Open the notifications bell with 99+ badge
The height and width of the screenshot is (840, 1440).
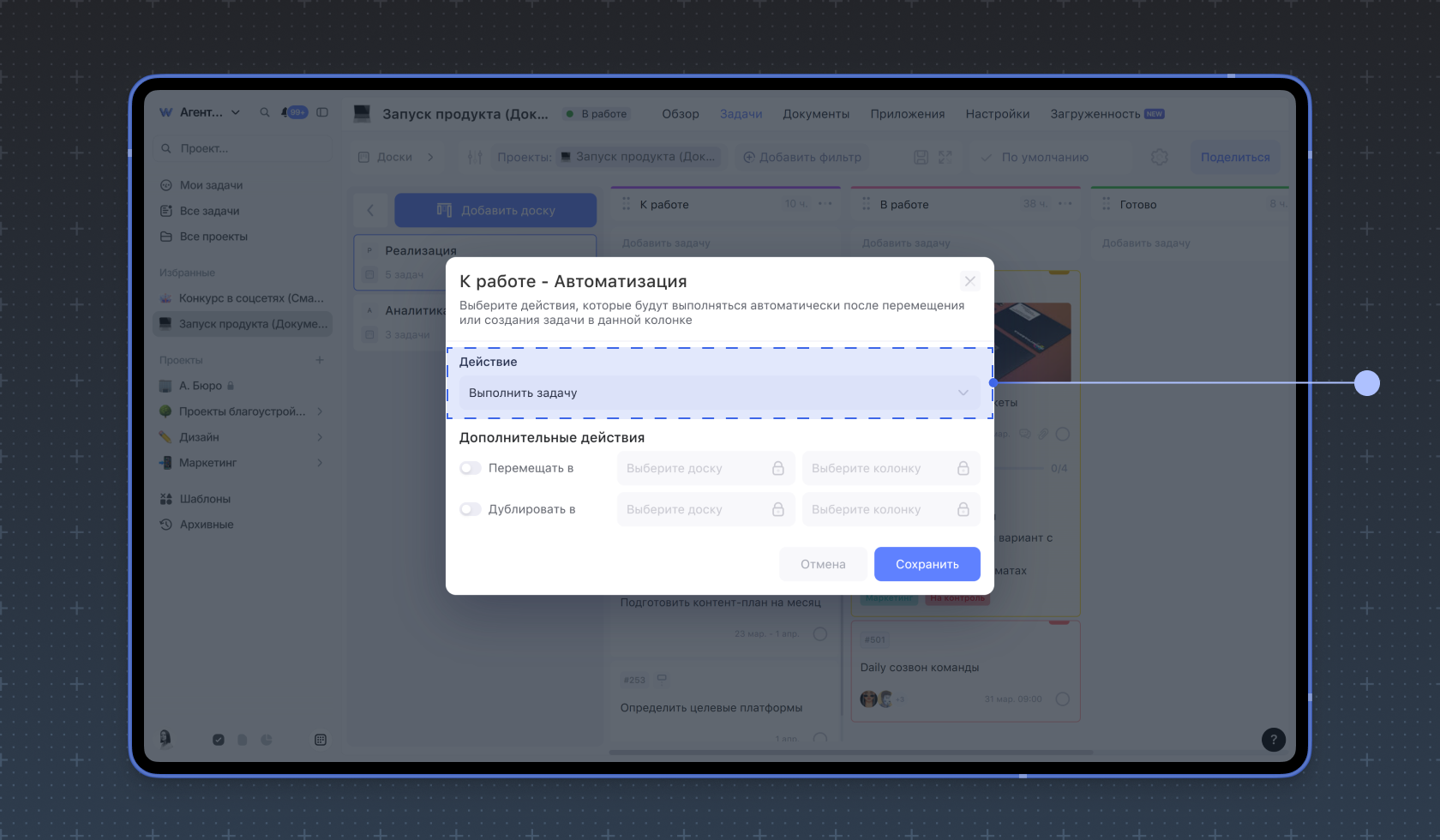pyautogui.click(x=294, y=112)
